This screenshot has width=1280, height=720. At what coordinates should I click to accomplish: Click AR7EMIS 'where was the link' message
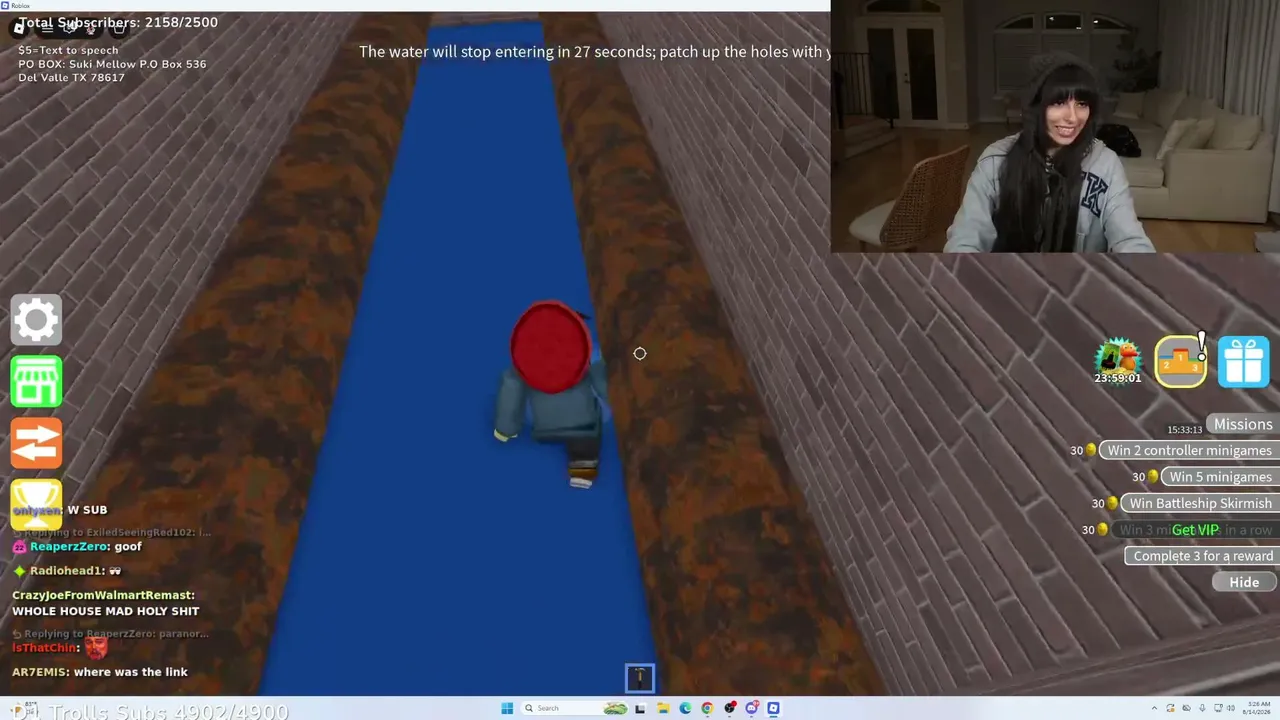coord(100,672)
